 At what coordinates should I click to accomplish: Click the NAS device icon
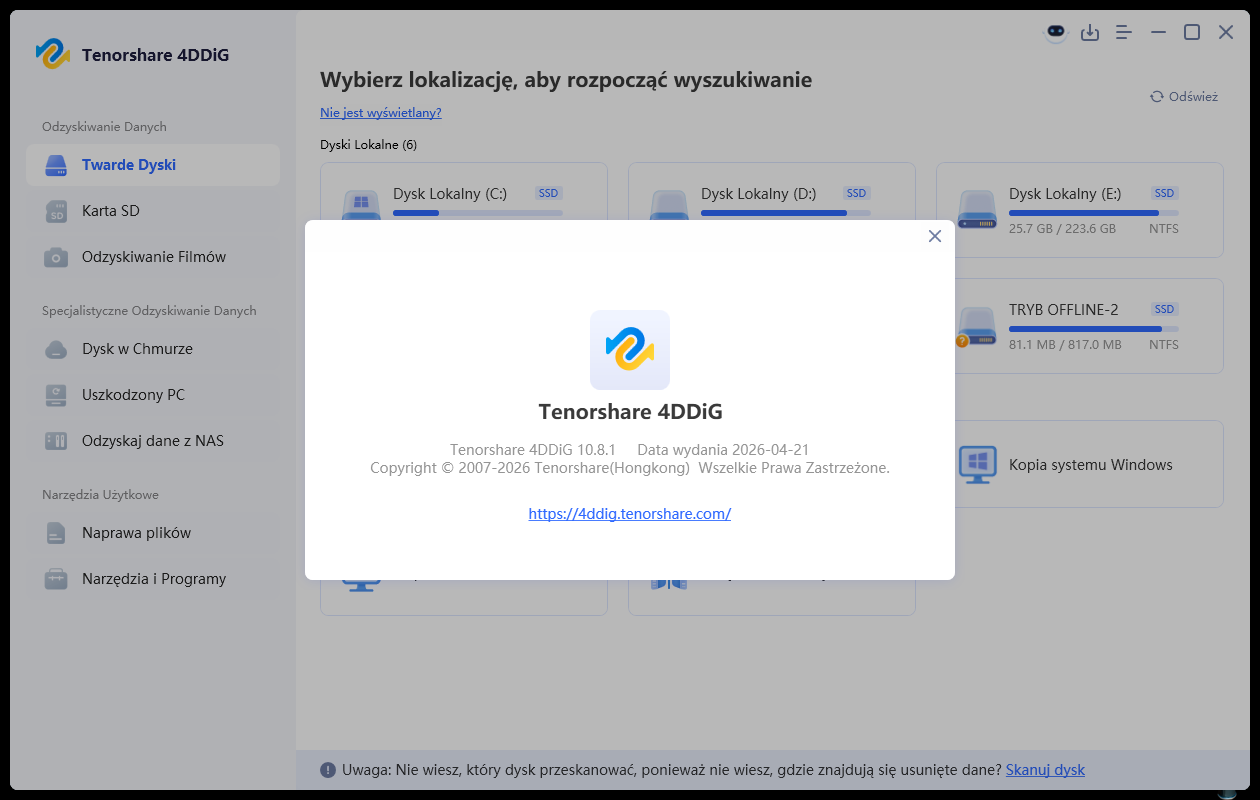(x=56, y=441)
